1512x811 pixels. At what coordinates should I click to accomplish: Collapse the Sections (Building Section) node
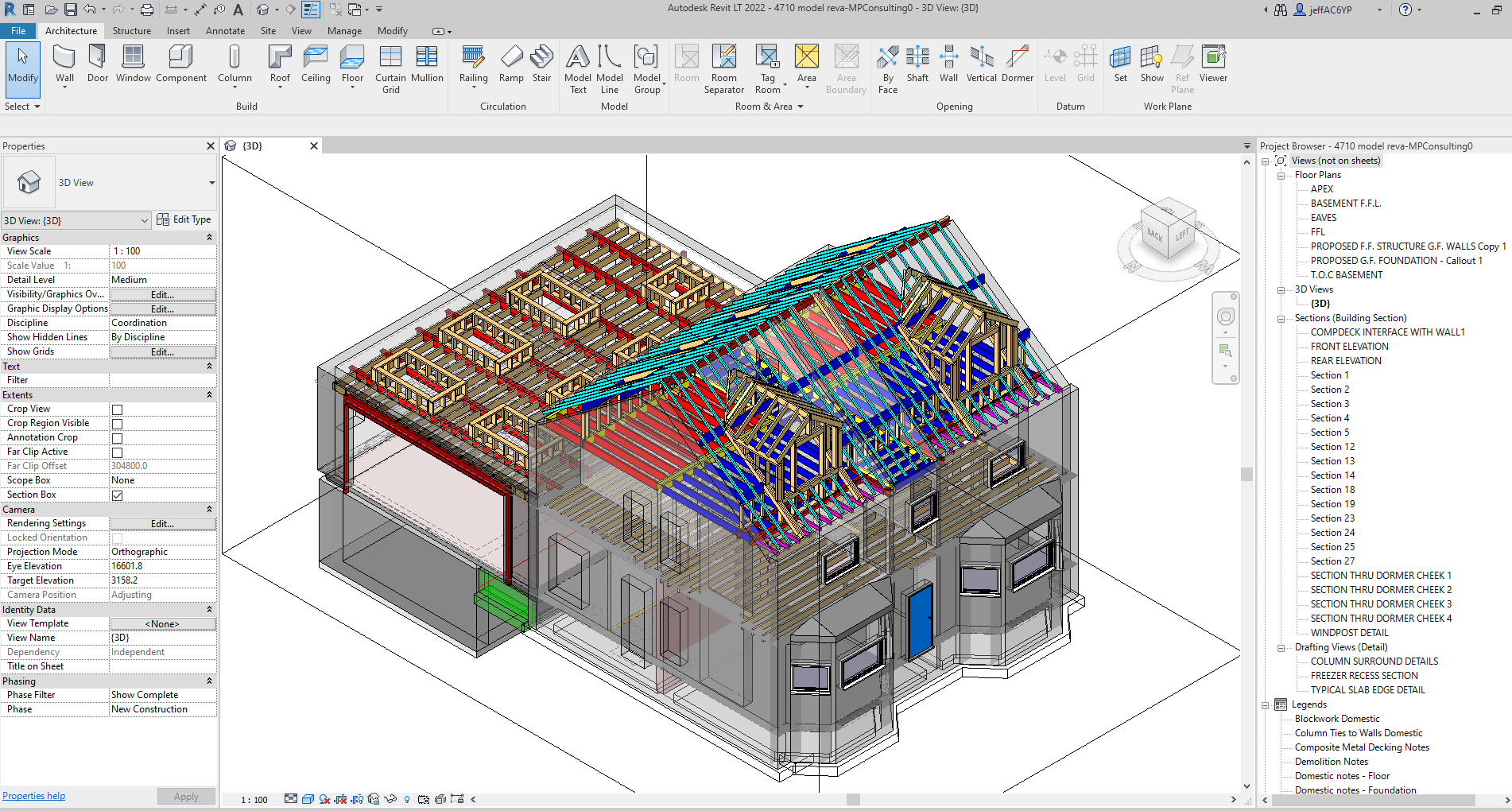tap(1281, 319)
